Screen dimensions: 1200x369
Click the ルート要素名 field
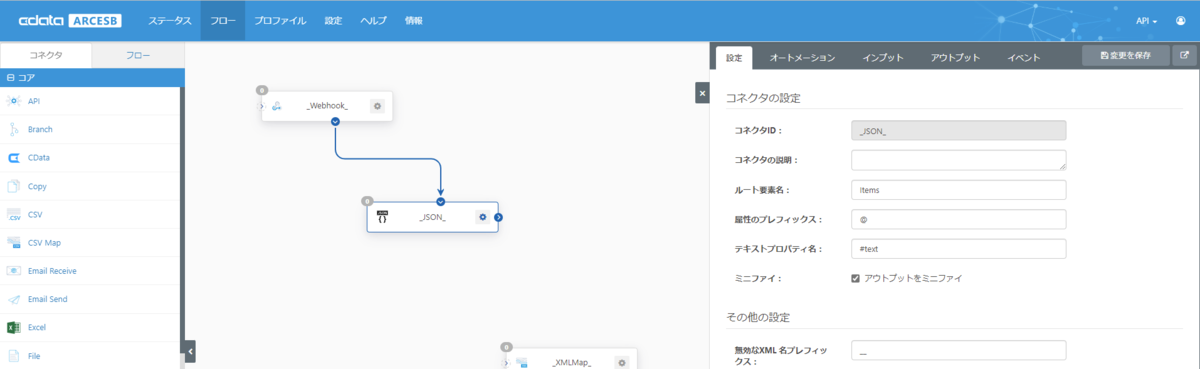[x=958, y=190]
